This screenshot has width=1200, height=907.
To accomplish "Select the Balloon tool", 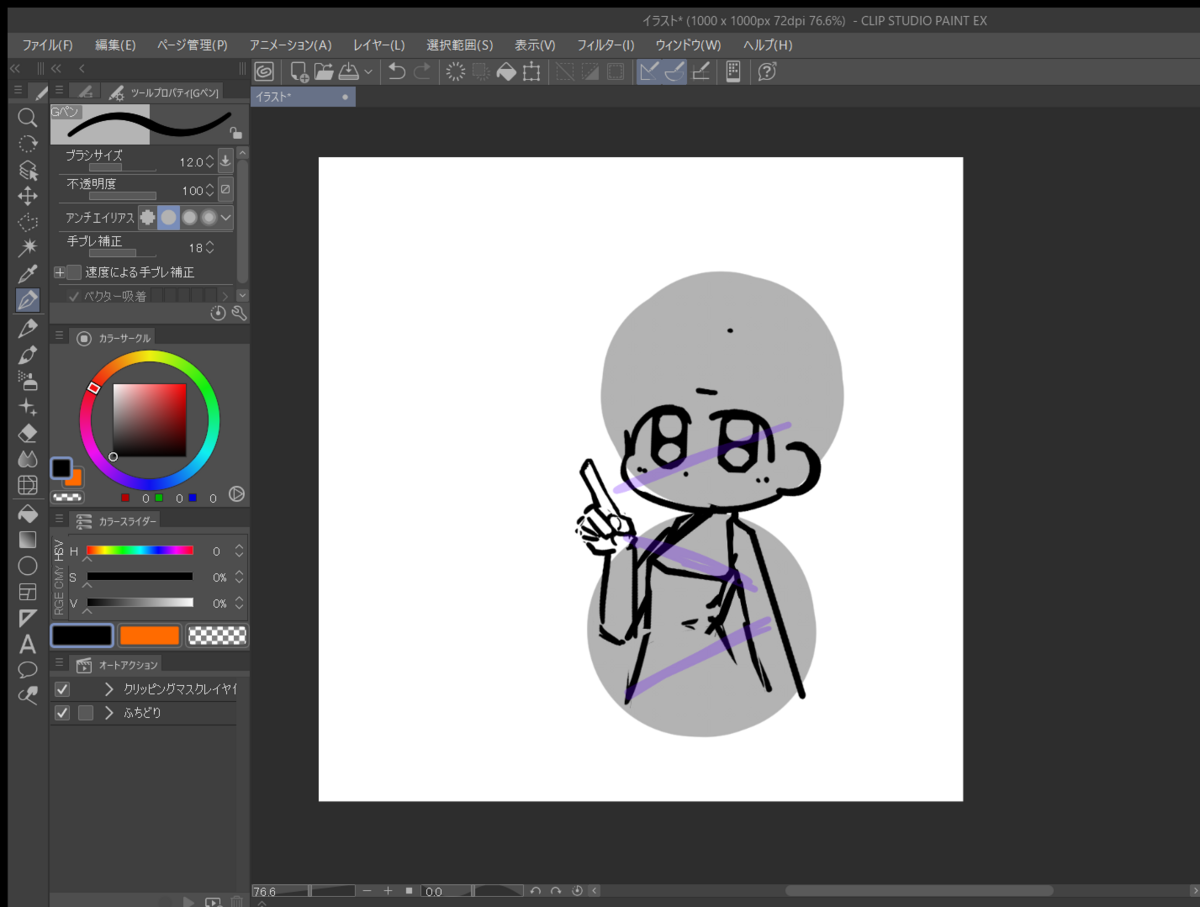I will (x=28, y=669).
